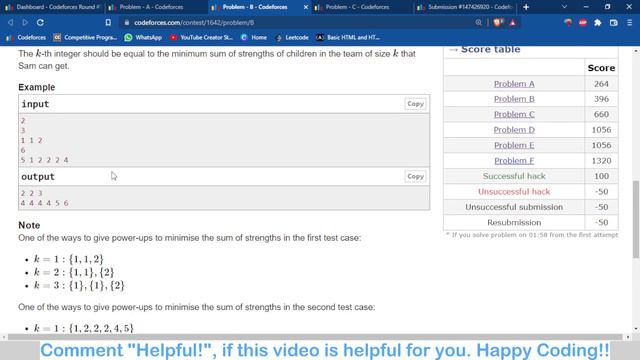Click the score value 1320
This screenshot has height=360, width=640.
[601, 161]
